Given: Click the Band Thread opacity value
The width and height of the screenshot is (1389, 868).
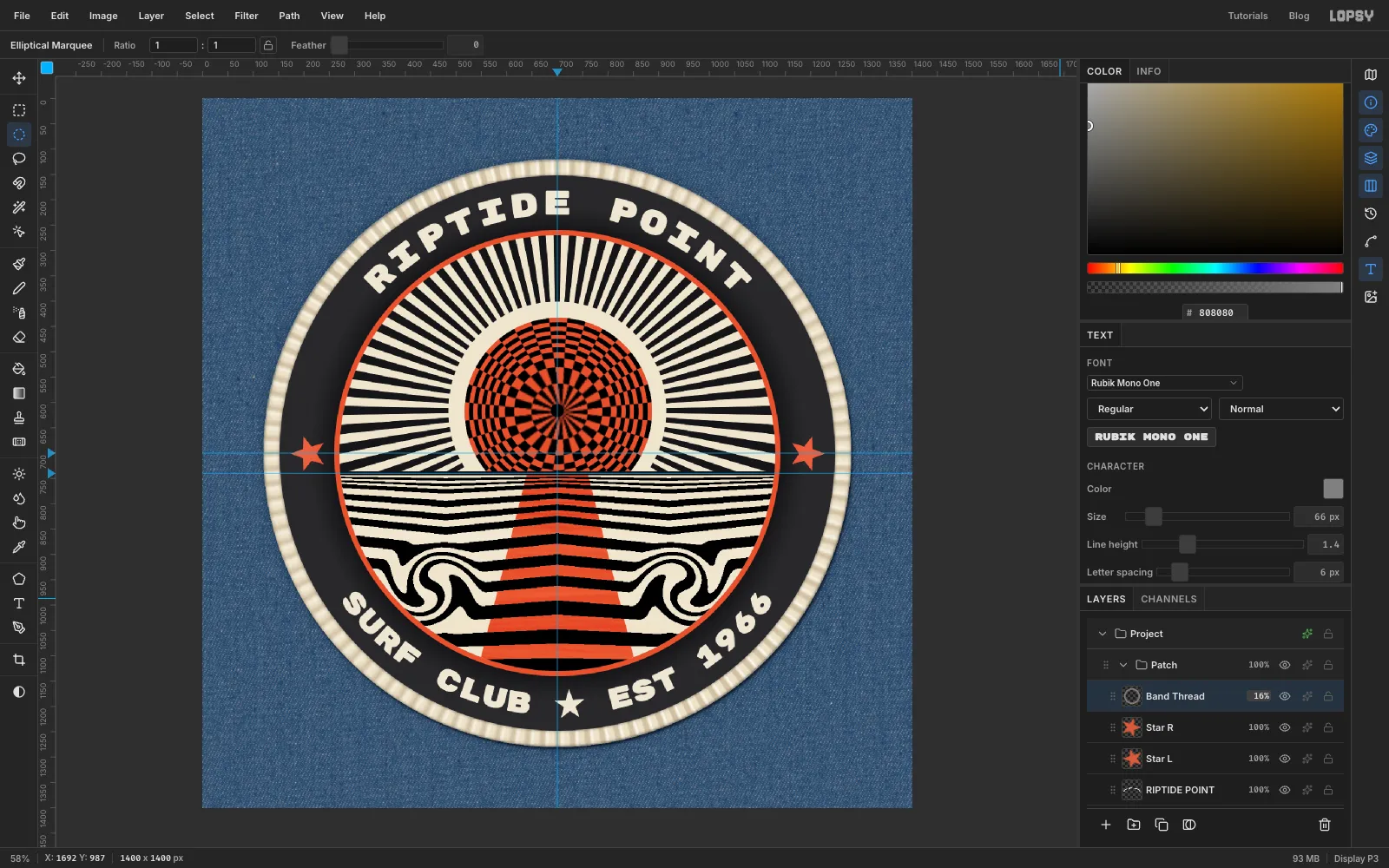Looking at the screenshot, I should 1261,696.
